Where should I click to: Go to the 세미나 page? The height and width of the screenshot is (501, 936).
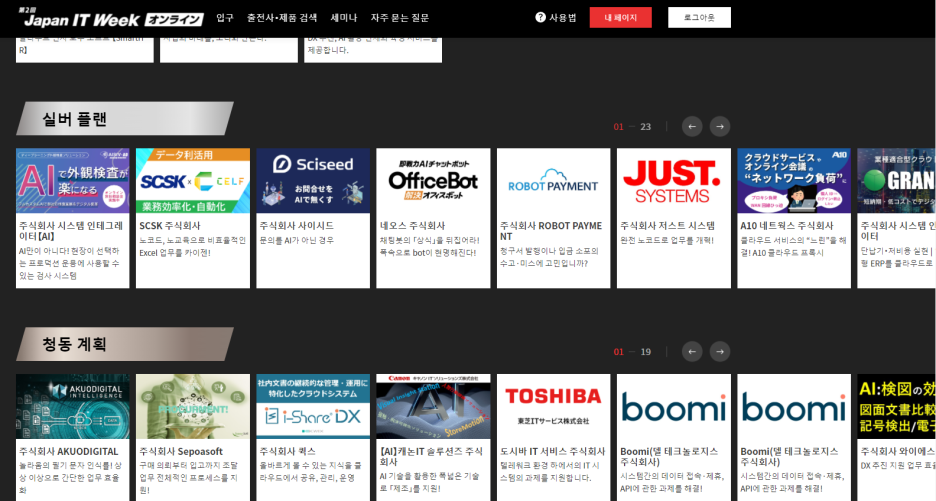[x=344, y=18]
